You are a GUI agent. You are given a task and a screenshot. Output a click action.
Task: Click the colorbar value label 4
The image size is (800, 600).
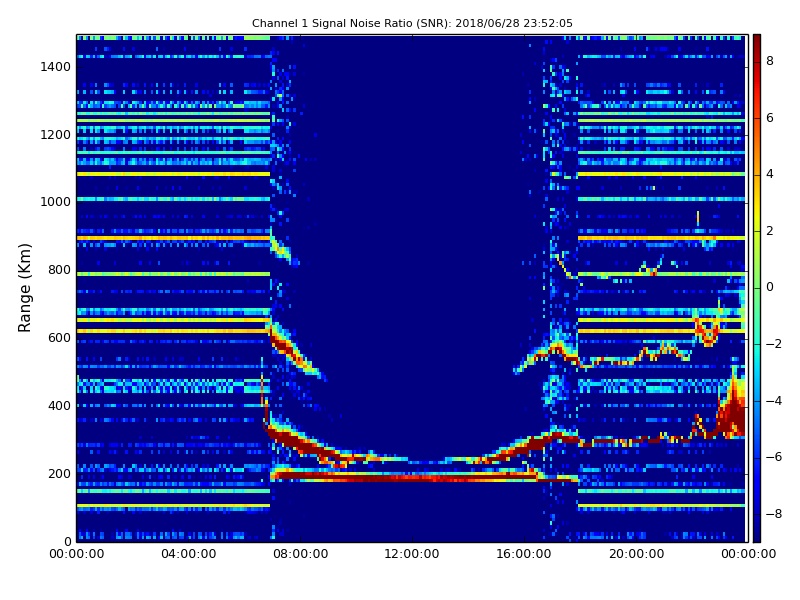point(769,174)
